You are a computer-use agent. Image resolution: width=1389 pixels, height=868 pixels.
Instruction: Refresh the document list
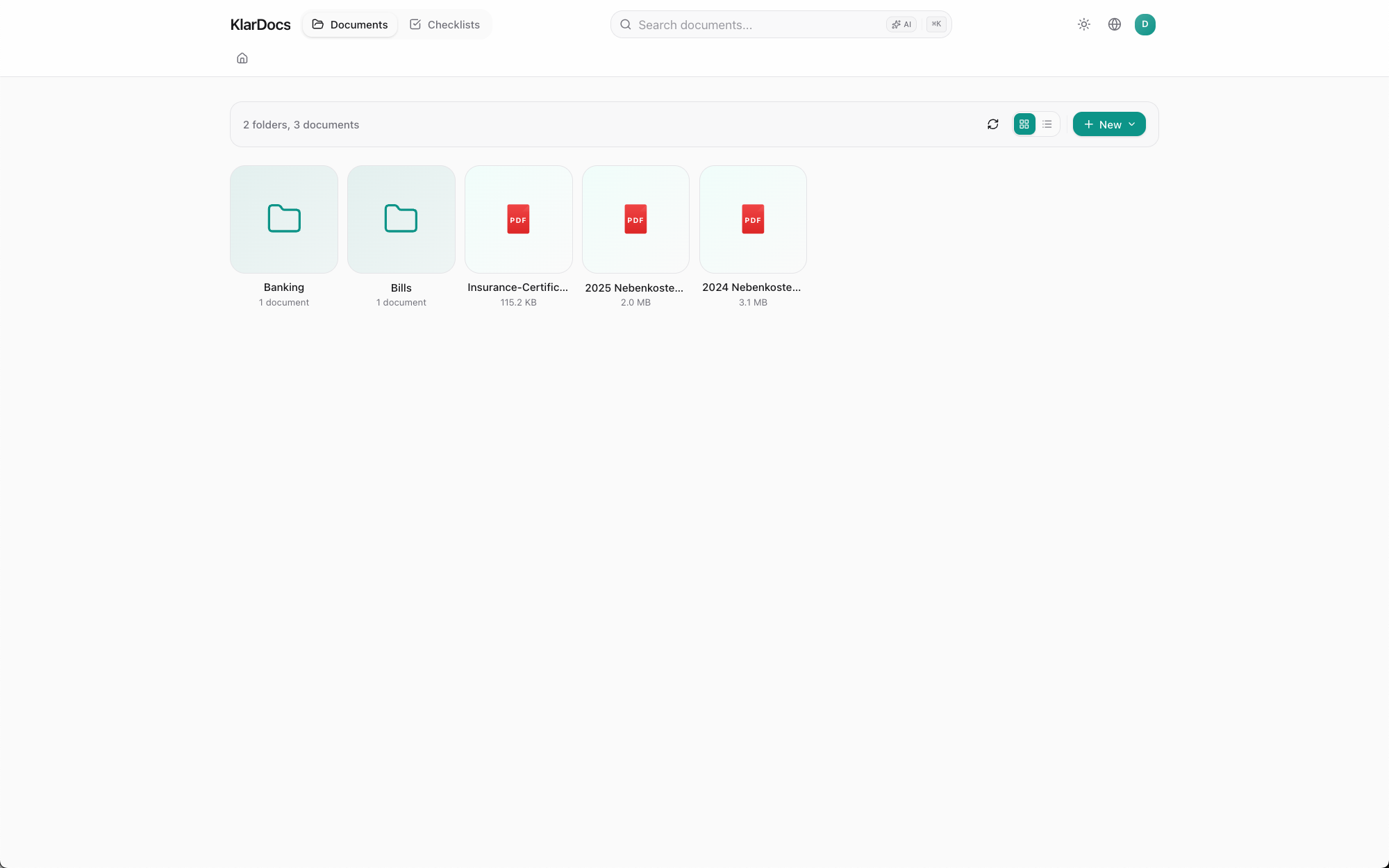pyautogui.click(x=992, y=124)
